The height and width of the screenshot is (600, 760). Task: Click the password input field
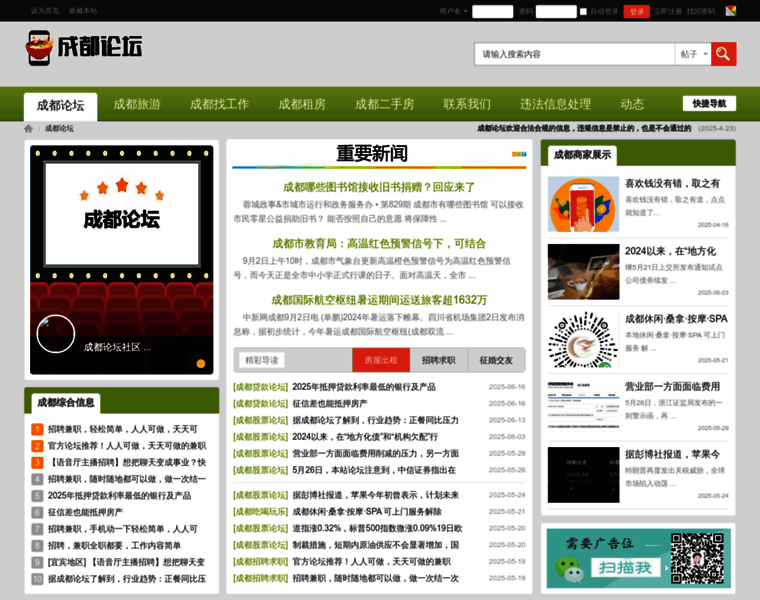pyautogui.click(x=556, y=11)
